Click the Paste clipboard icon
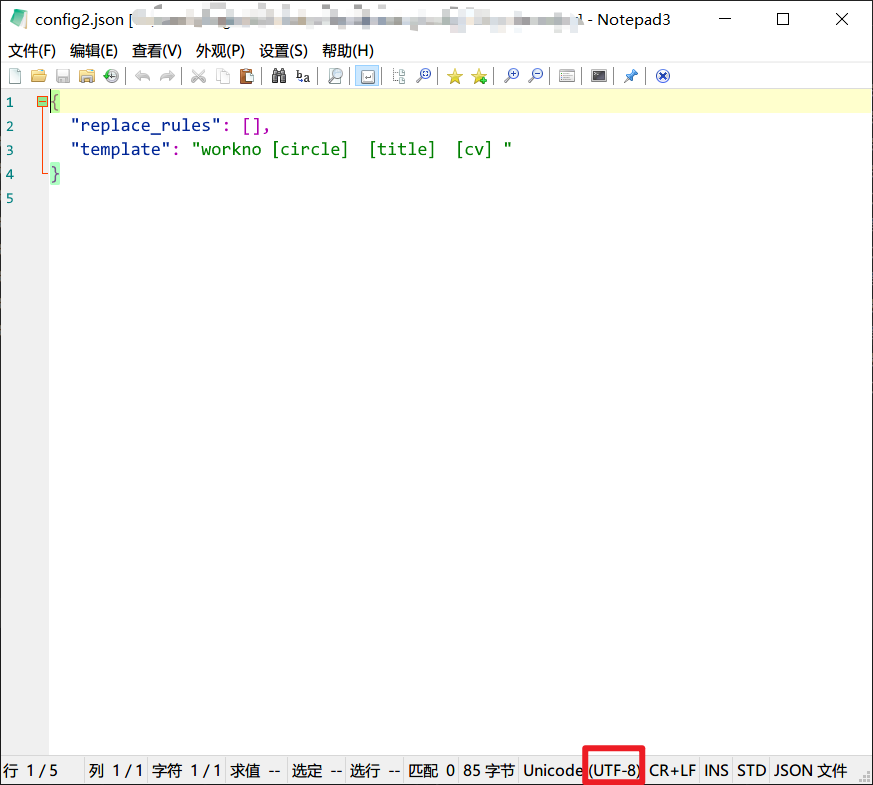873x785 pixels. coord(246,75)
